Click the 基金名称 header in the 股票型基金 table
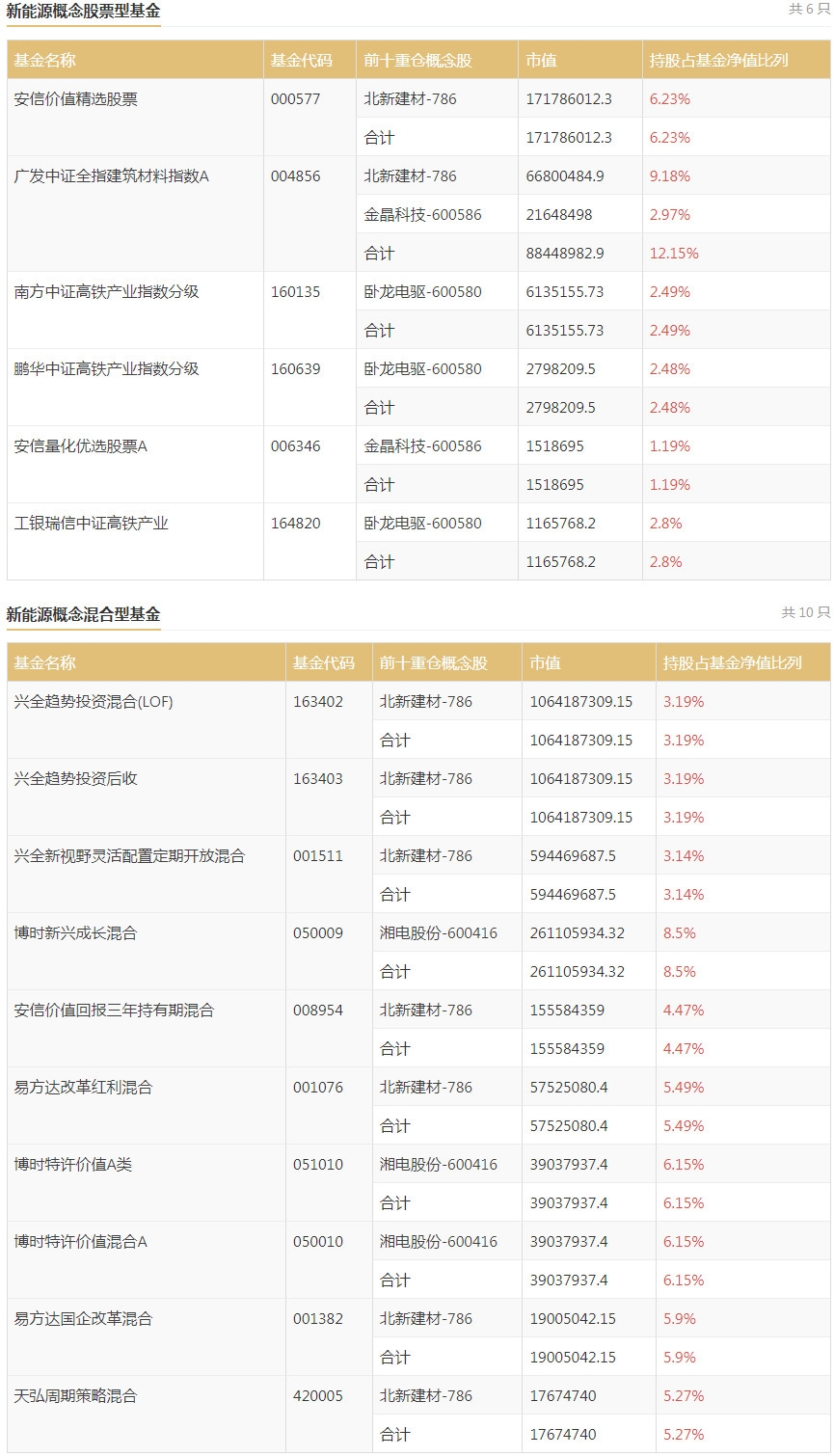This screenshot has height=1456, width=834. coord(44,60)
